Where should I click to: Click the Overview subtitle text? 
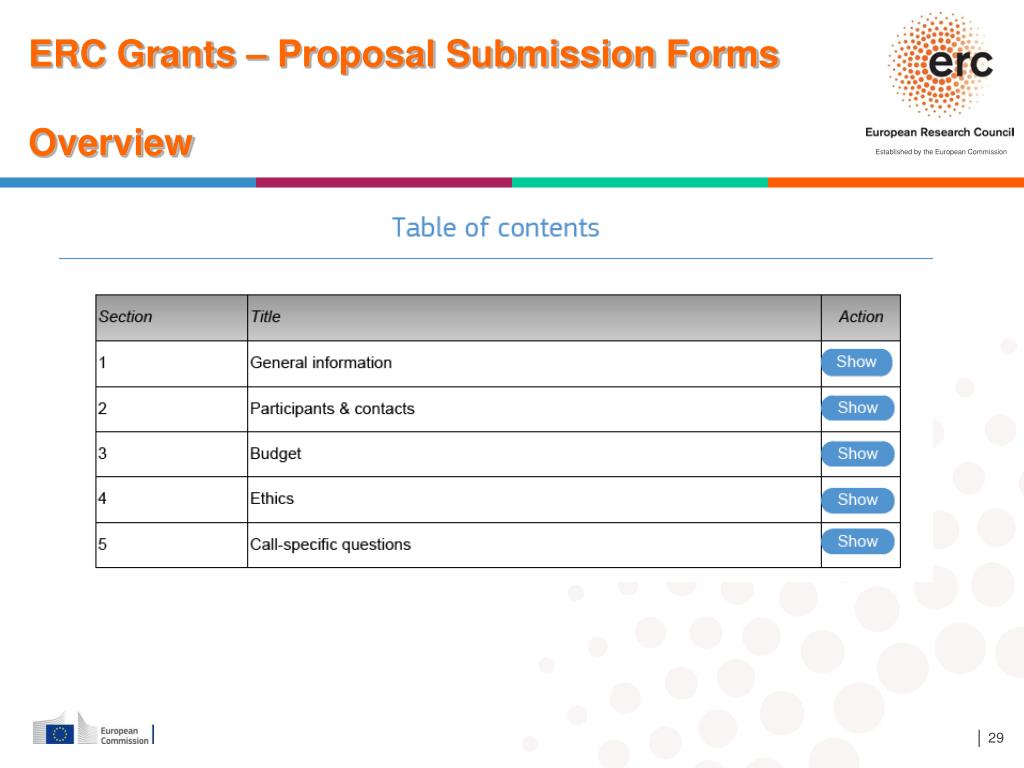coord(111,143)
